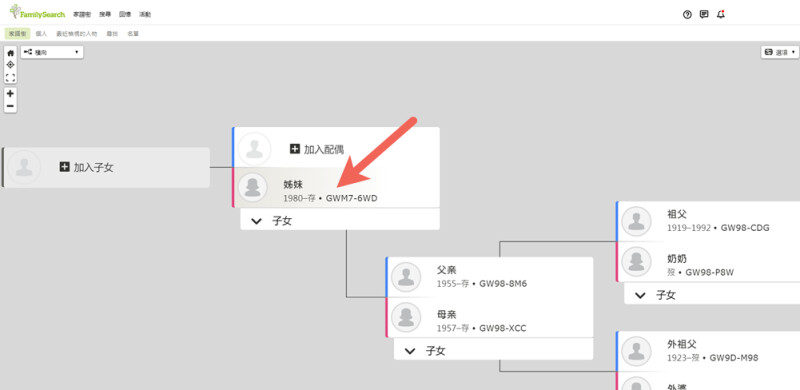Click the avatar of 父亲
800x390 pixels.
[x=406, y=277]
